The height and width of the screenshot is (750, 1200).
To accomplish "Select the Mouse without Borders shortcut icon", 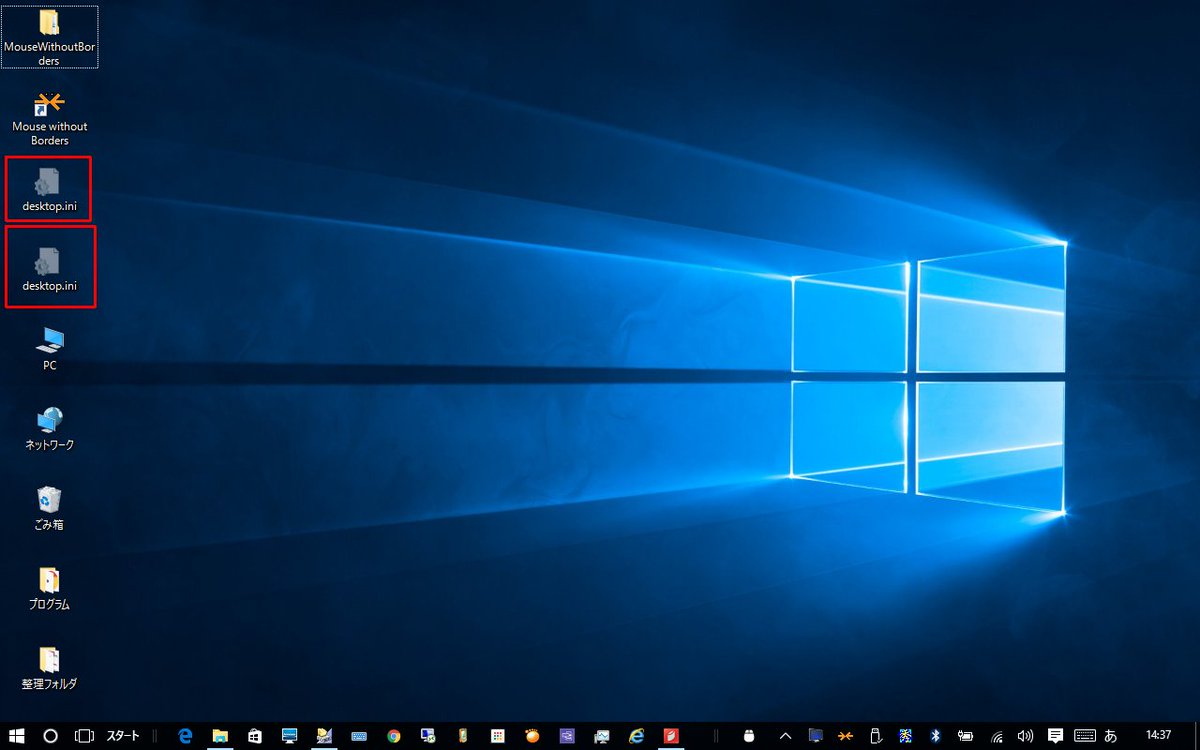I will click(x=49, y=117).
